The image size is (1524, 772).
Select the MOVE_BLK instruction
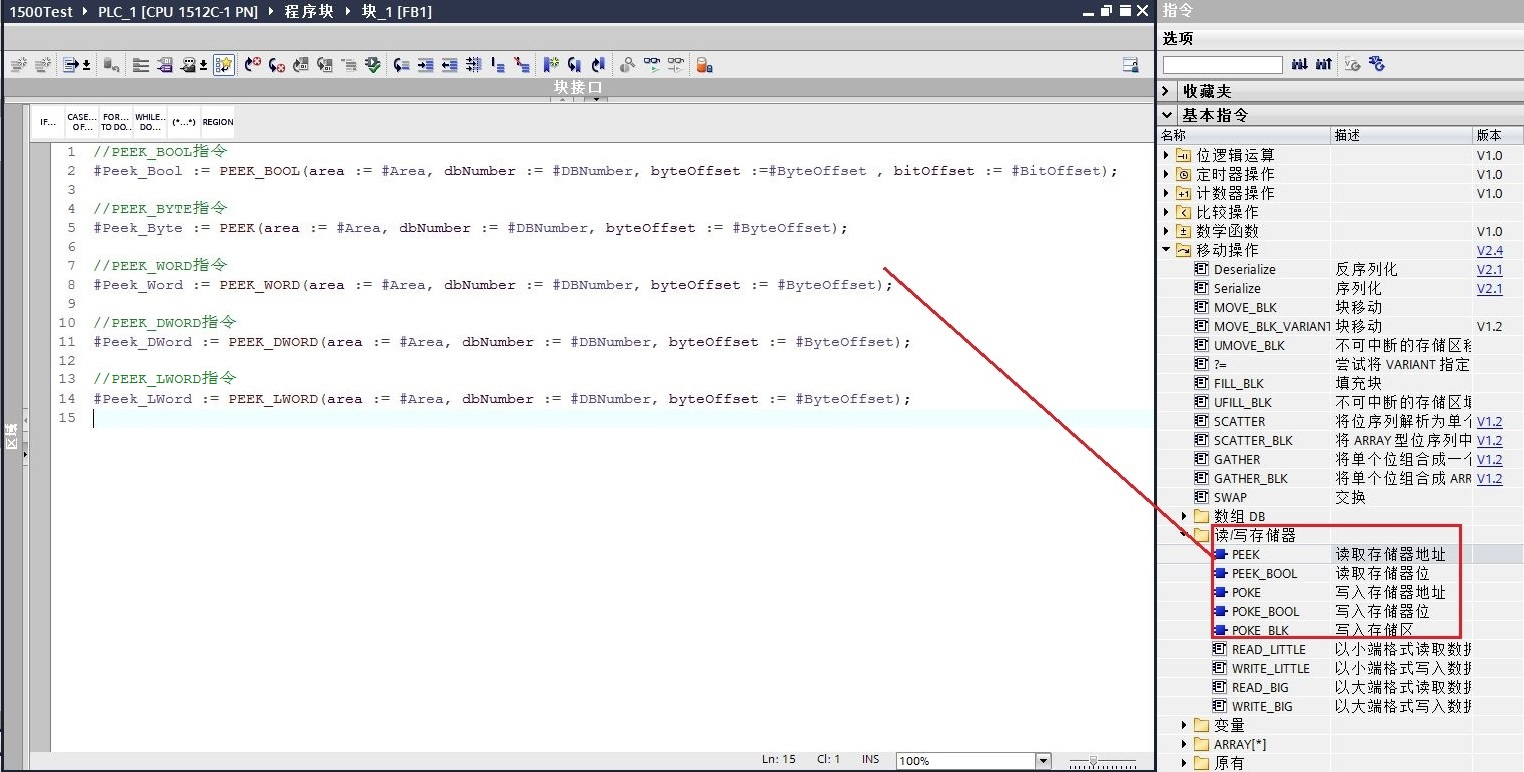click(1245, 307)
